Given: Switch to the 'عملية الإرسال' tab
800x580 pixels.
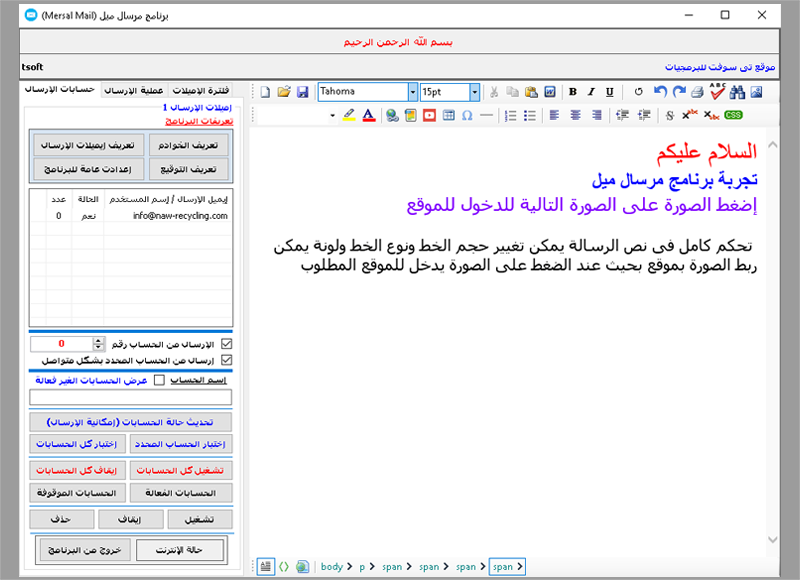Looking at the screenshot, I should click(134, 90).
